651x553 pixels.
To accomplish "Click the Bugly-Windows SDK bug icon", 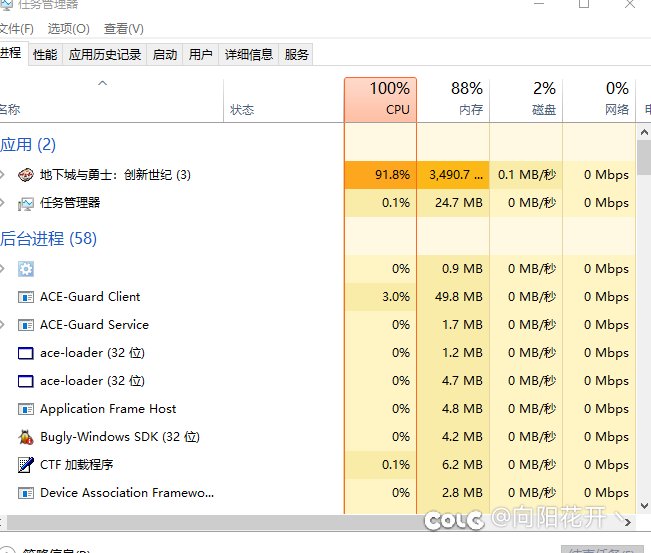I will (x=26, y=437).
